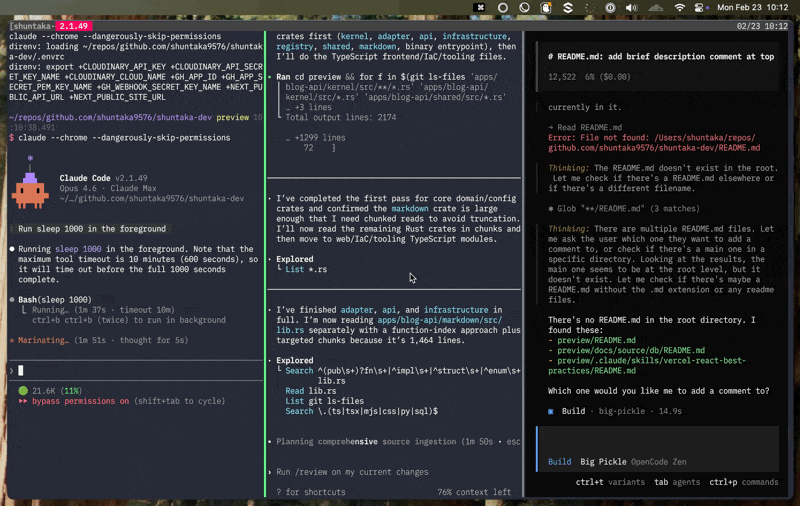Open the menu bar date and time
This screenshot has height=506, width=800.
coord(753,8)
